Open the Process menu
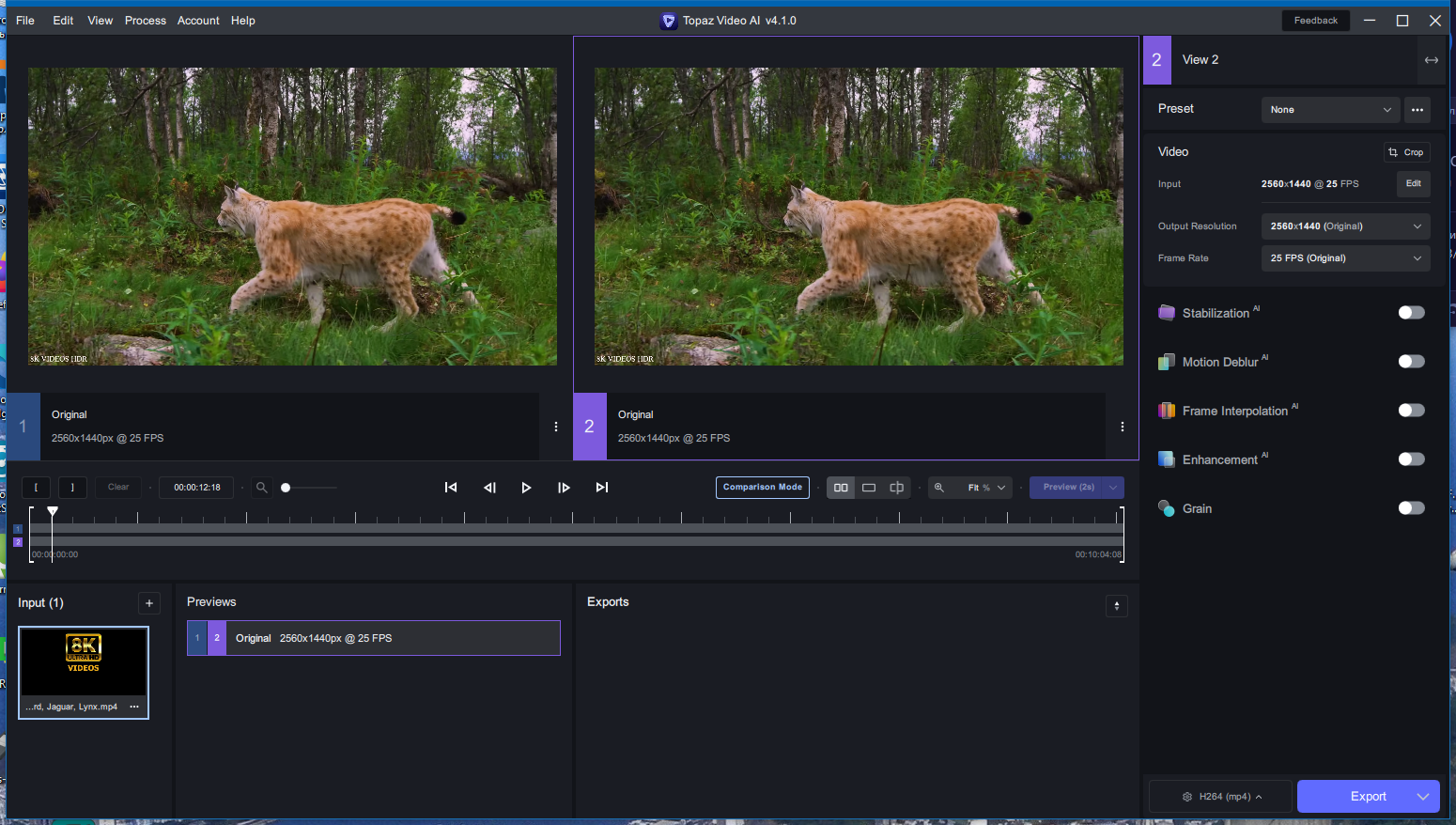 pos(146,20)
